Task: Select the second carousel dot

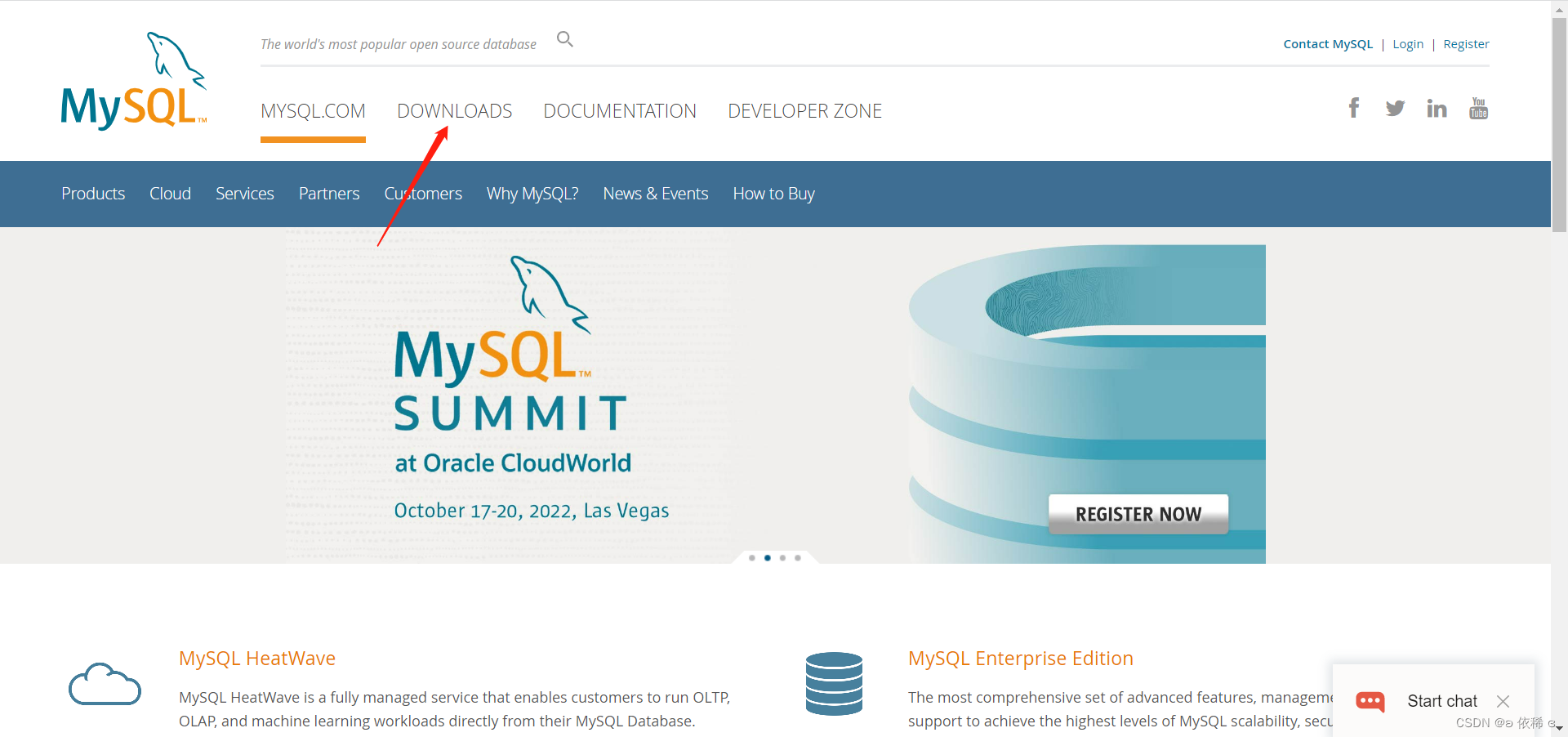Action: [767, 558]
